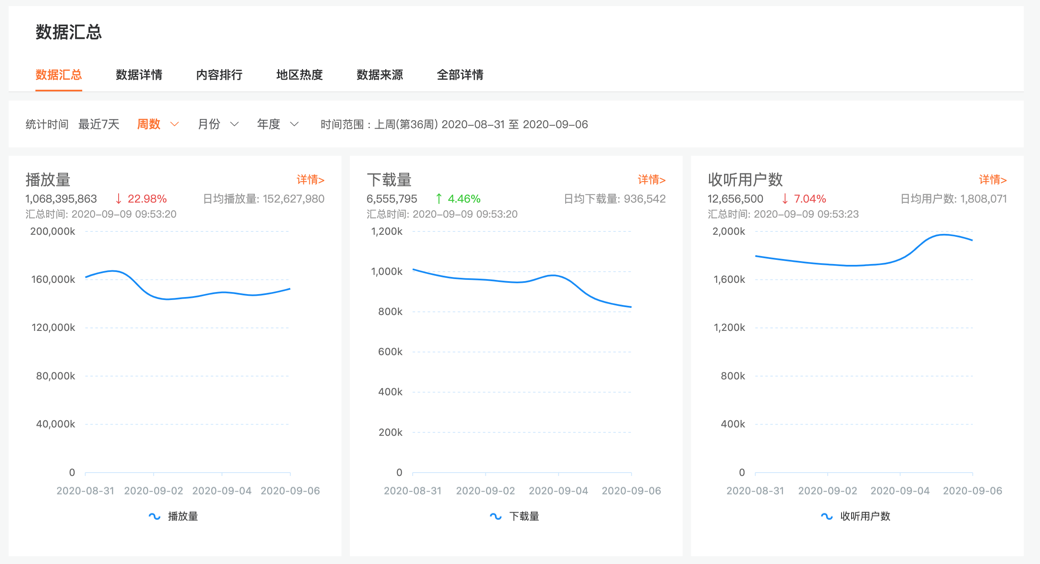
Task: Click the green up arrow beside 4.46%
Action: pos(438,199)
